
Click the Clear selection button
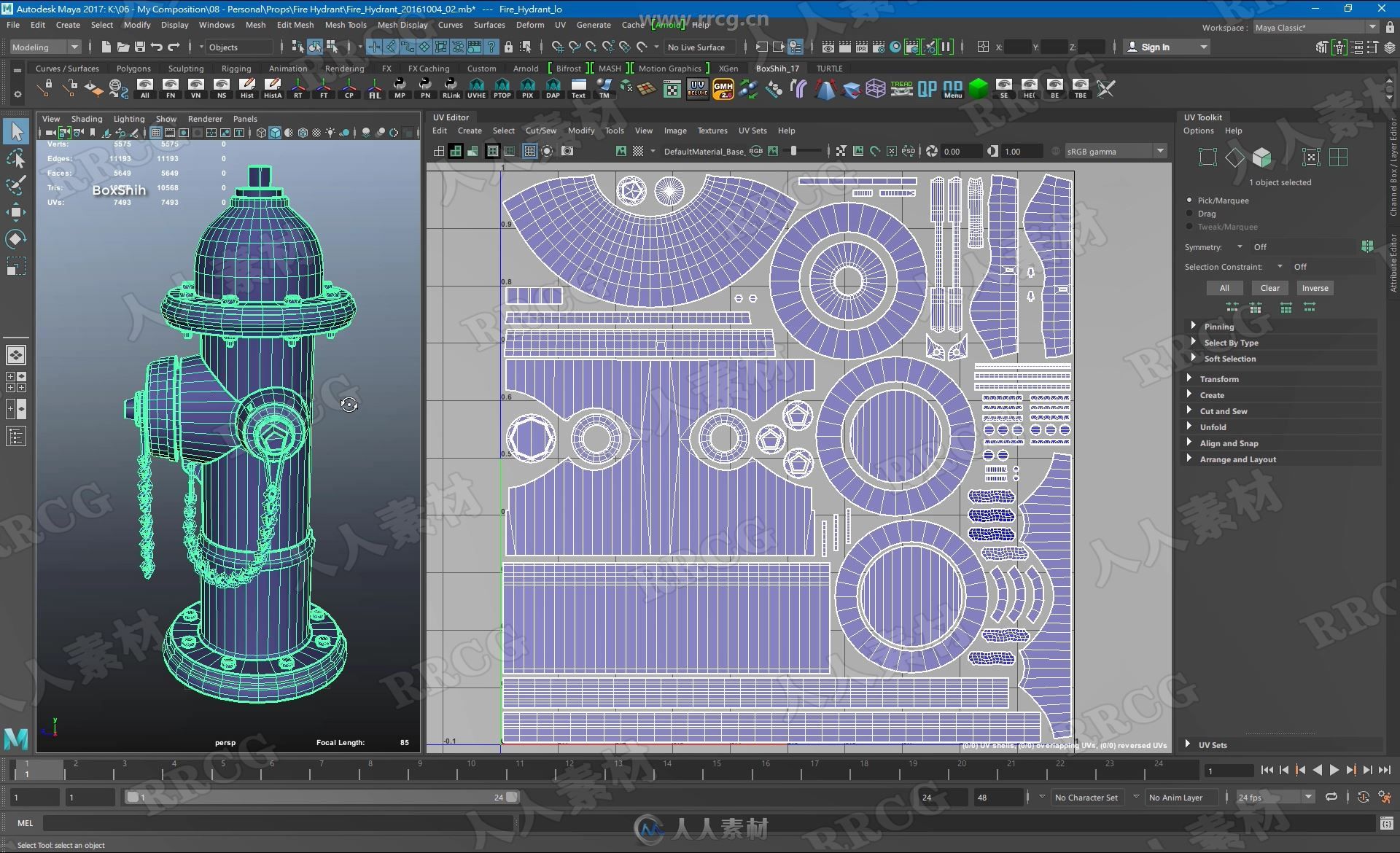coord(1269,287)
